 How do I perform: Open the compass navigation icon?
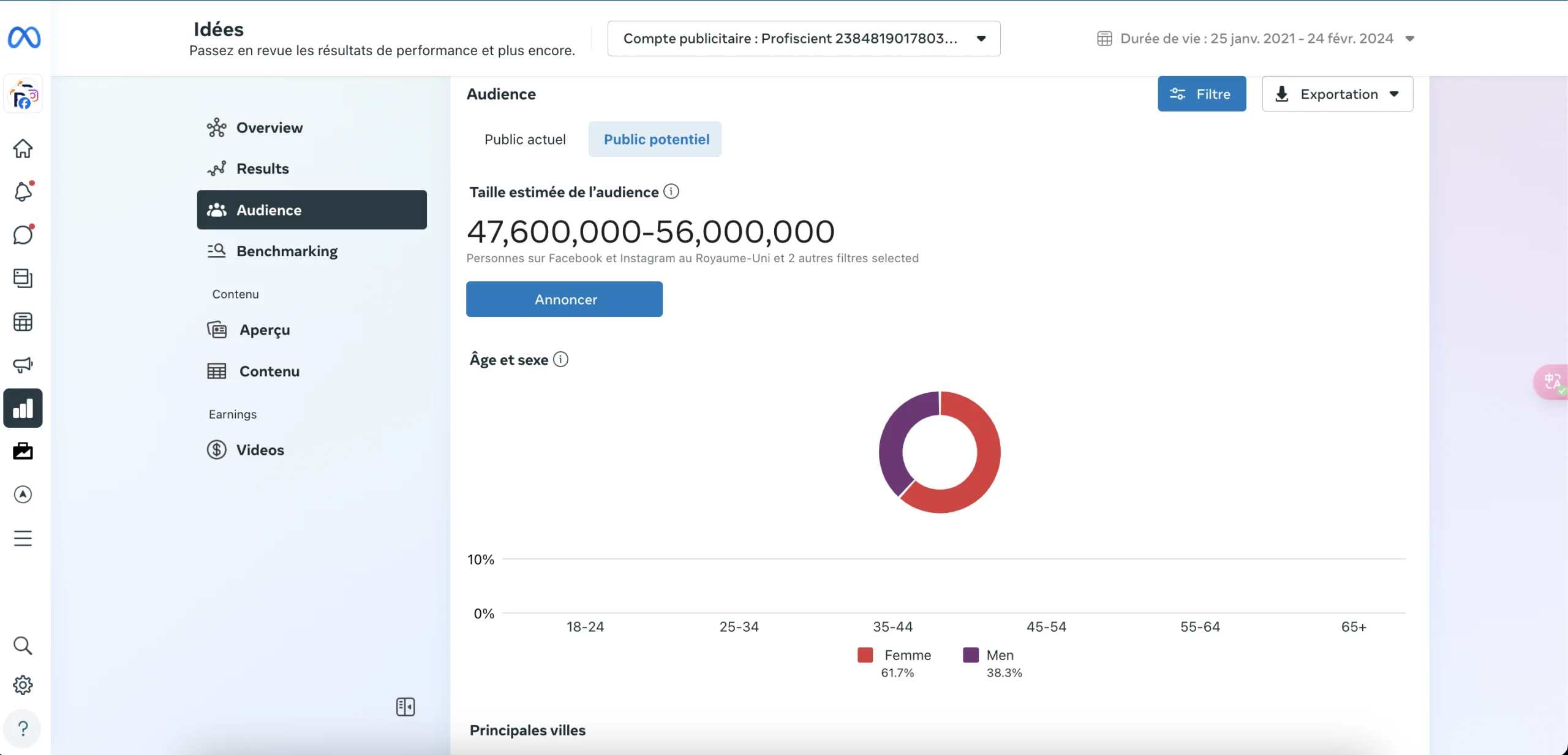pyautogui.click(x=23, y=495)
